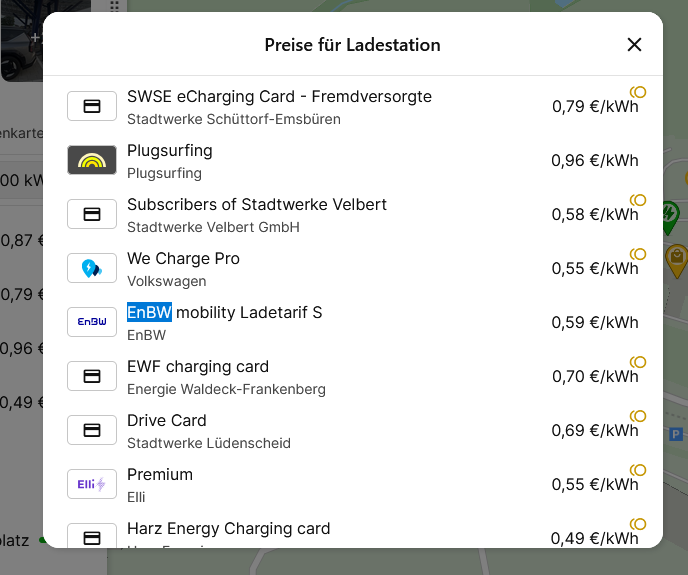Click provider Stadtwerke Schüttorf-Emsbüren

coord(233,119)
